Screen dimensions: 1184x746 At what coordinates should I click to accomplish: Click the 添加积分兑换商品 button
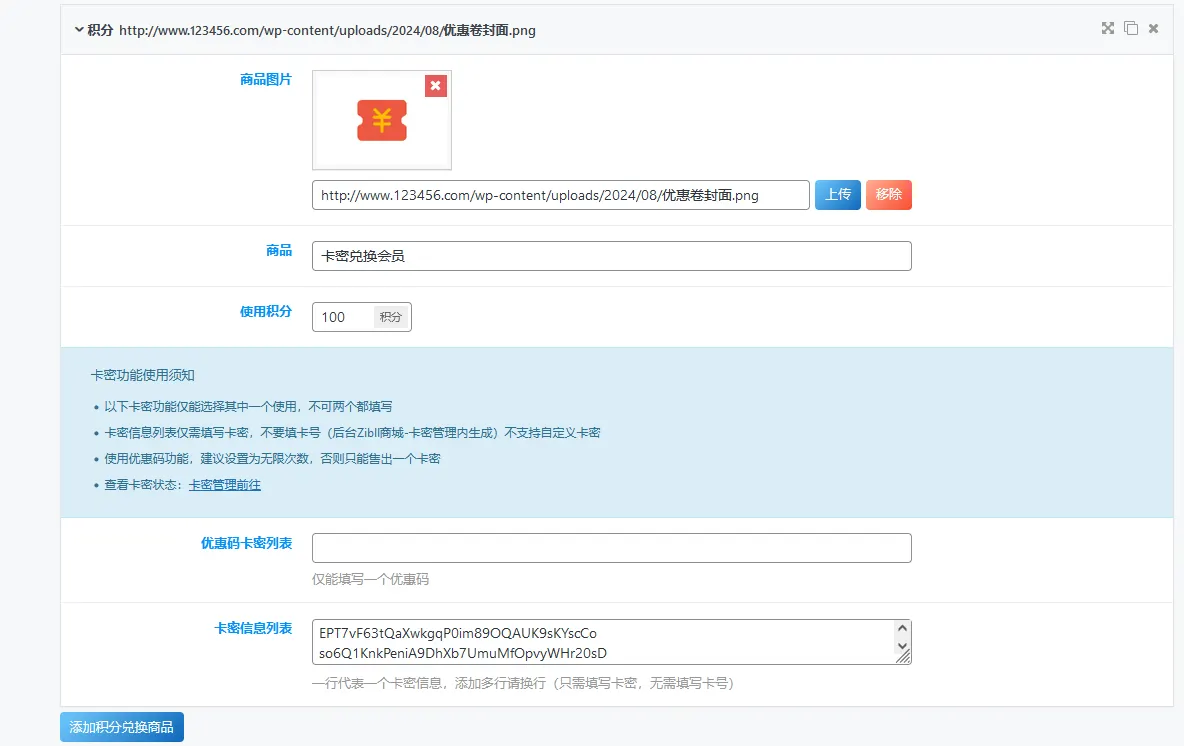pos(122,727)
